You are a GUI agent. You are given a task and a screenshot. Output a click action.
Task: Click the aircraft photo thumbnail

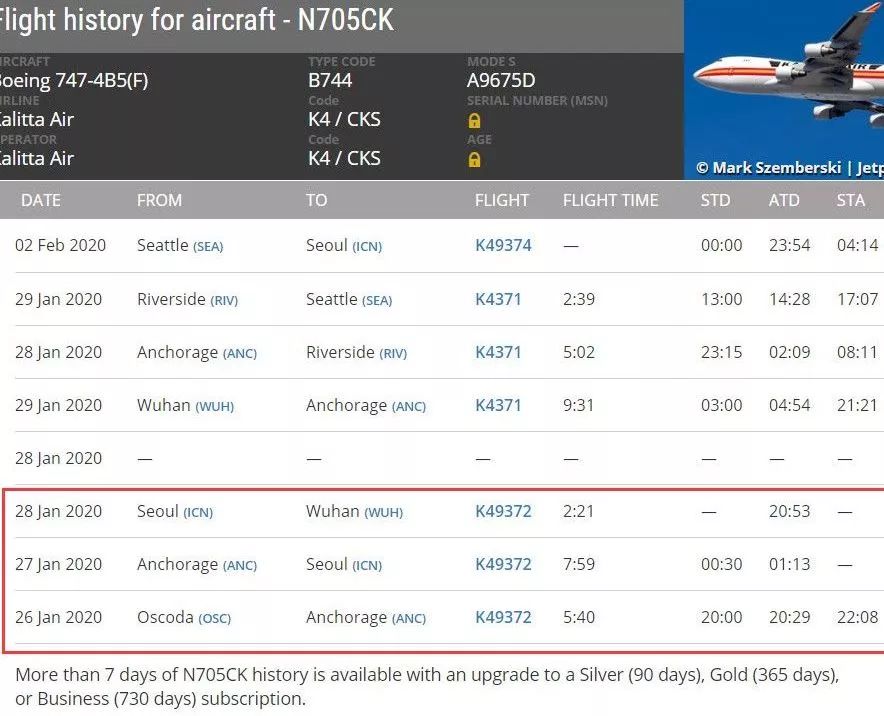click(x=784, y=90)
